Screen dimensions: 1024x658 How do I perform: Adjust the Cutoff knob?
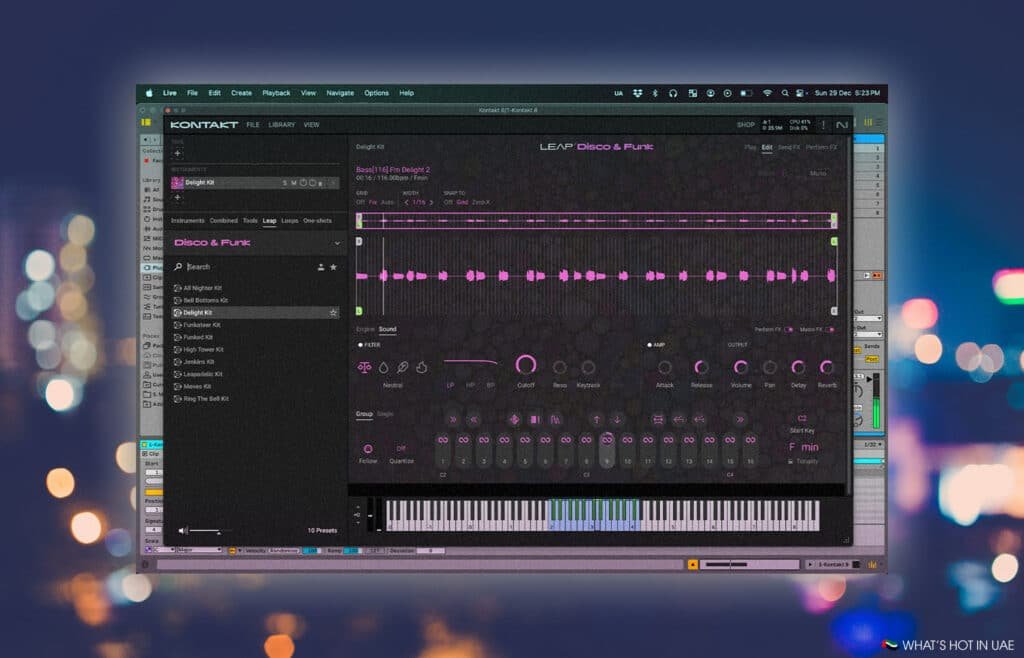(525, 365)
